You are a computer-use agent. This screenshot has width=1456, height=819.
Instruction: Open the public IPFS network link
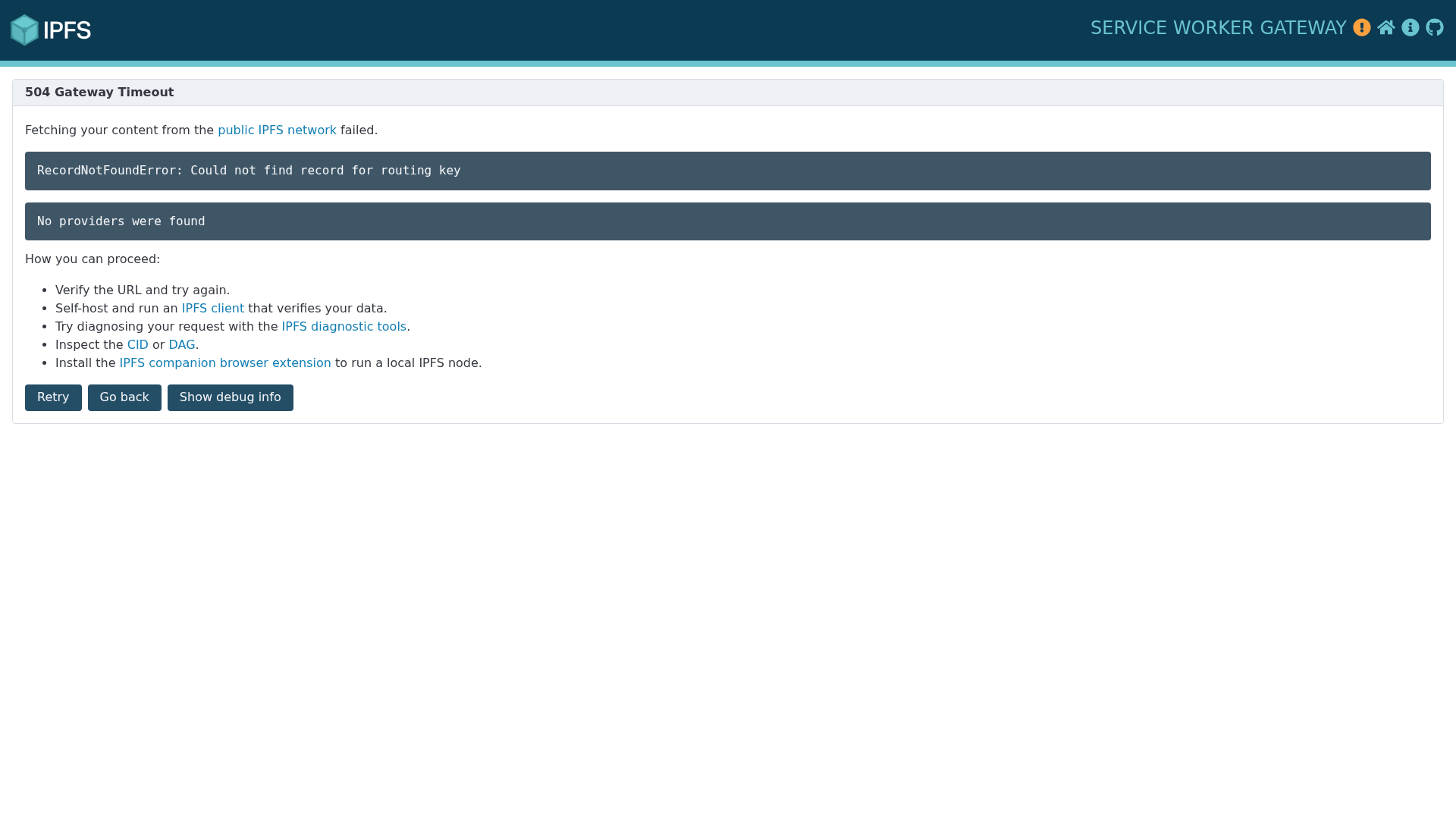(x=277, y=130)
